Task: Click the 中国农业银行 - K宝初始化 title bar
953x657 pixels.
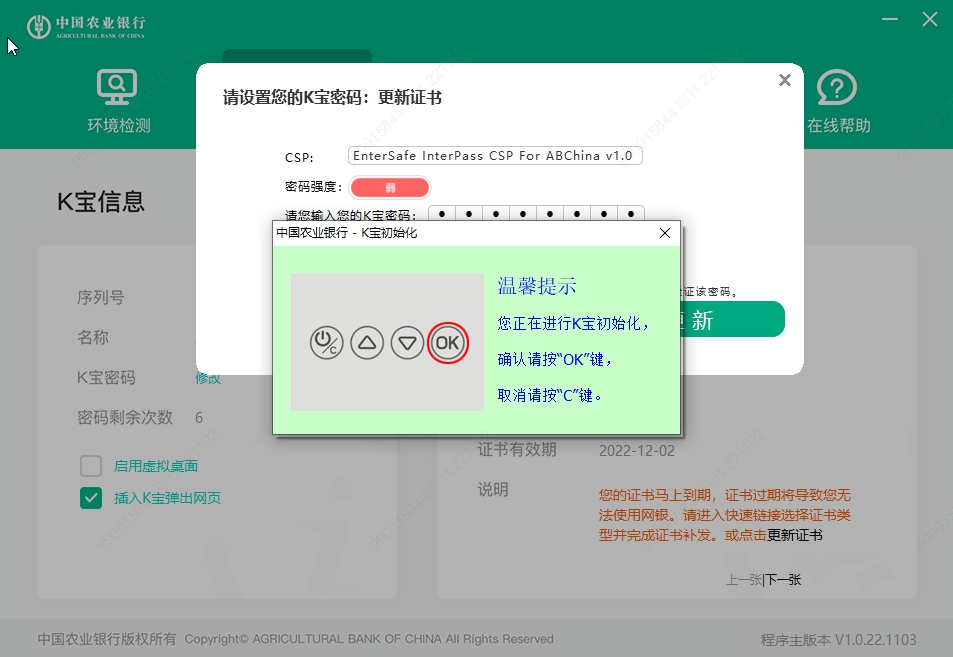Action: click(476, 233)
